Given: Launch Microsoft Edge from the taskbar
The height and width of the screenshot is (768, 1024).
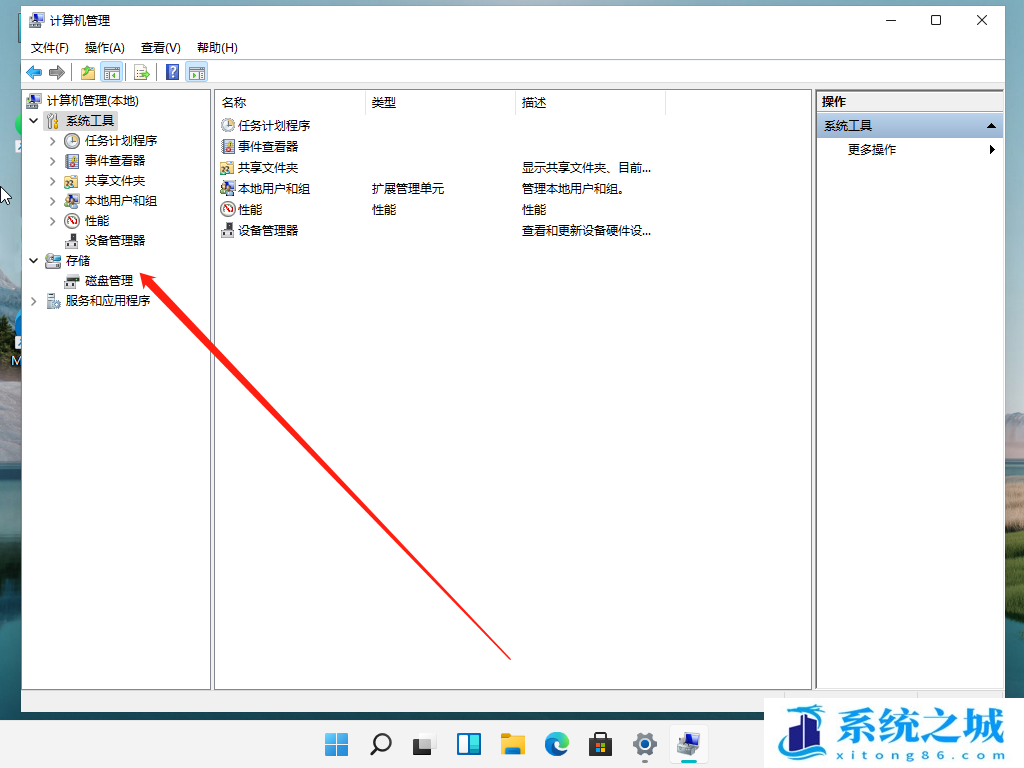Looking at the screenshot, I should [x=556, y=744].
